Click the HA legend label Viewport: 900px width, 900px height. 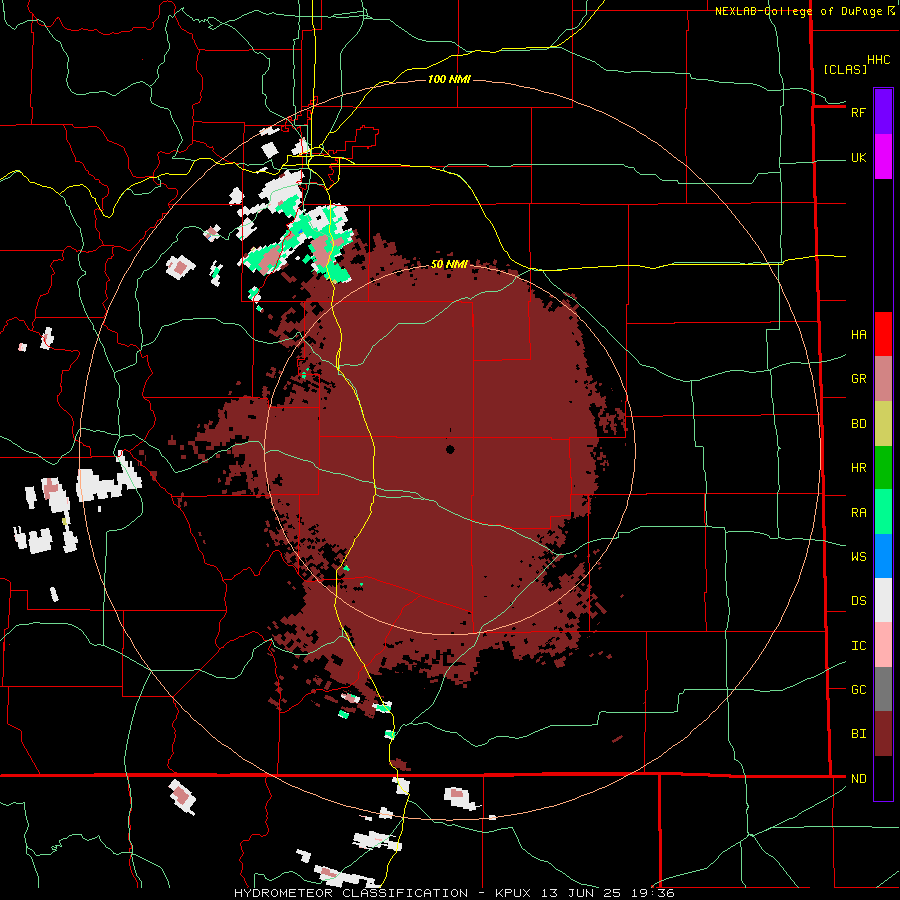coord(859,335)
